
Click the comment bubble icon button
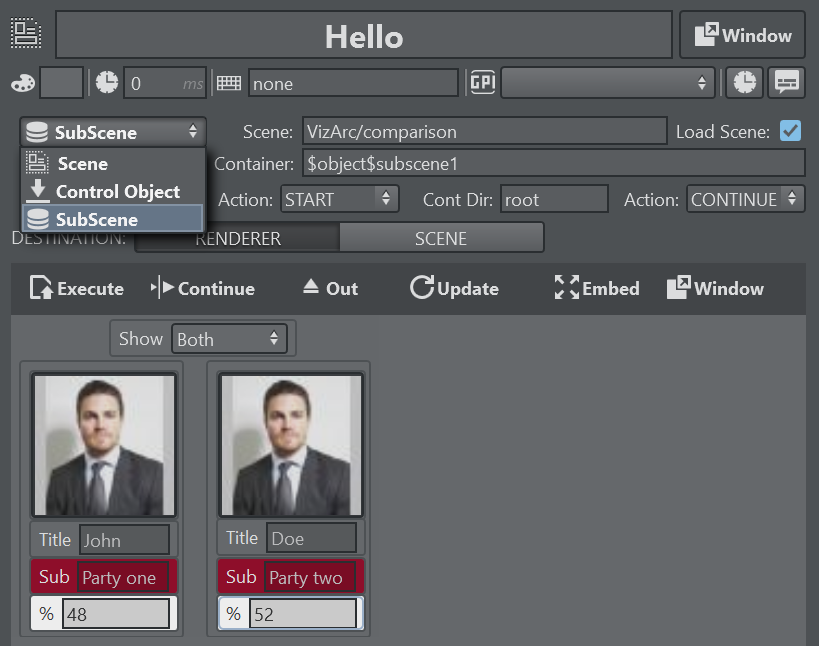pyautogui.click(x=787, y=83)
